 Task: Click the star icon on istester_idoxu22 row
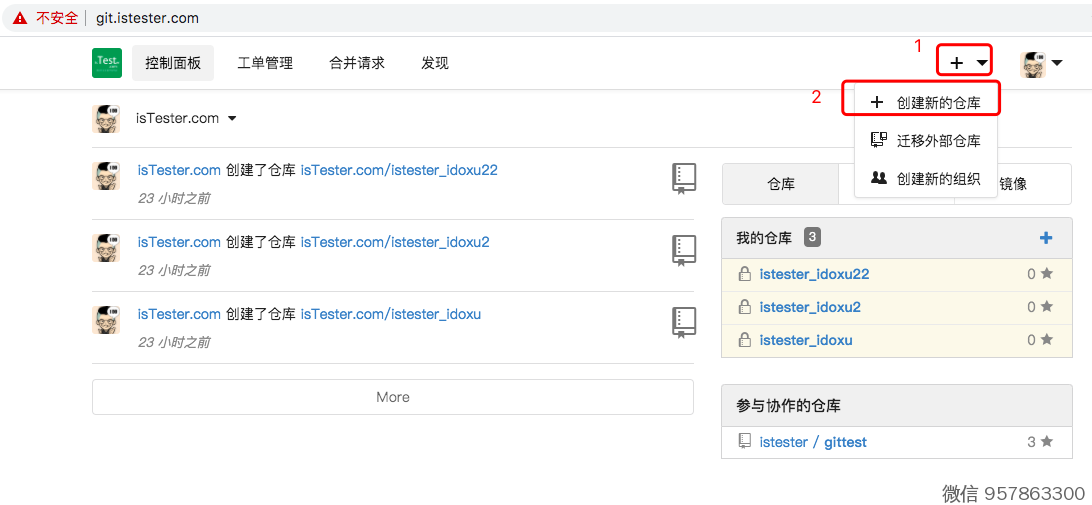[x=1047, y=274]
